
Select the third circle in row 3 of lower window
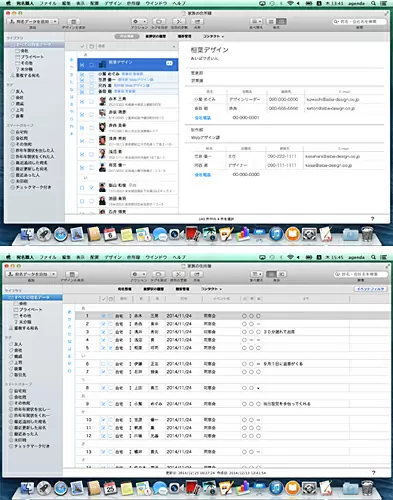tap(258, 332)
